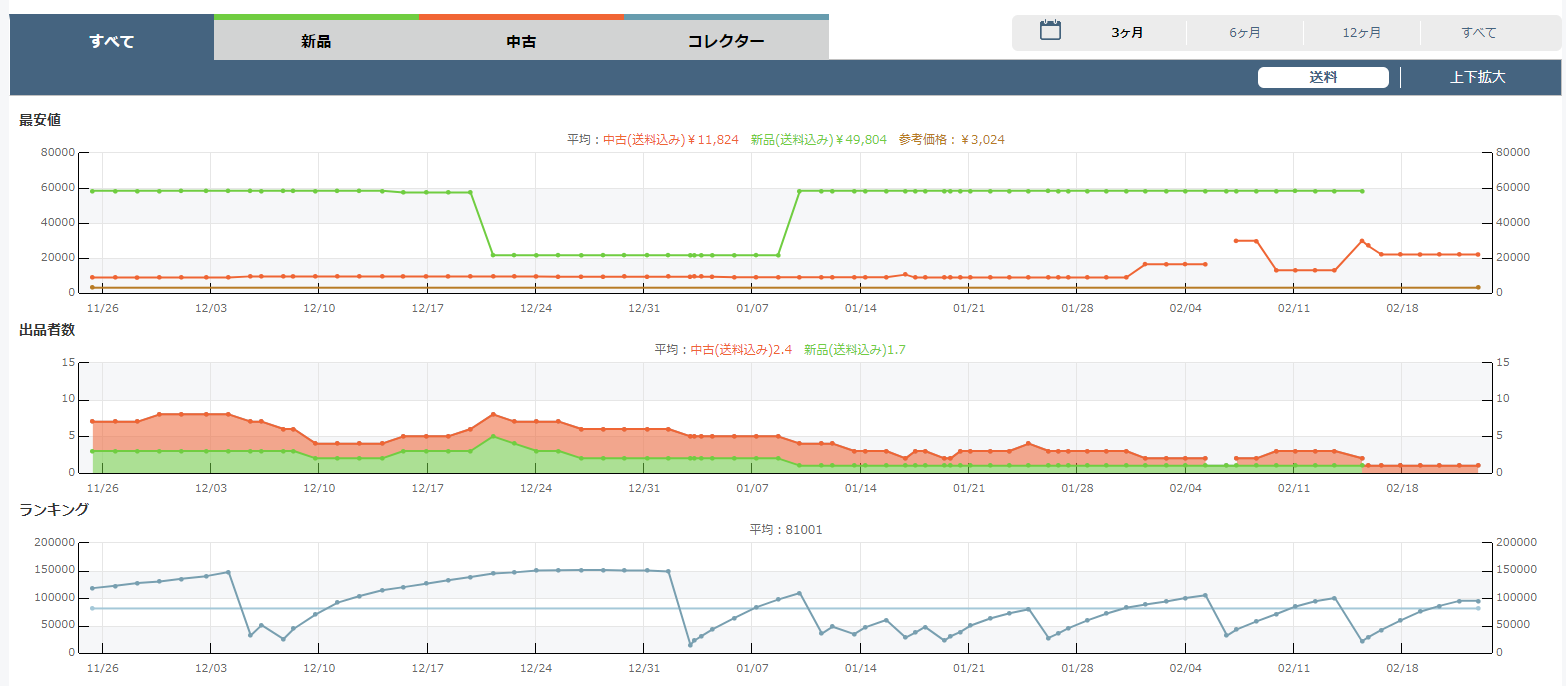
Task: Click the 平均：81001 label above ranking chart
Action: tap(786, 530)
